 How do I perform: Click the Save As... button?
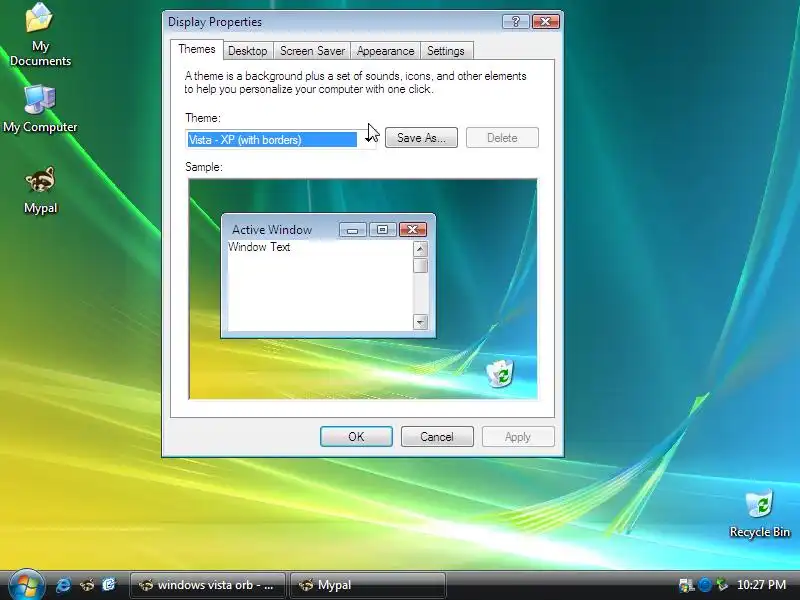coord(421,138)
